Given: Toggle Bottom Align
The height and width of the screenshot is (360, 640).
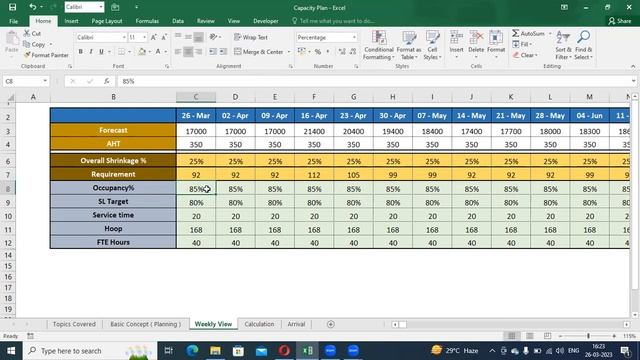Looking at the screenshot, I should [198, 37].
